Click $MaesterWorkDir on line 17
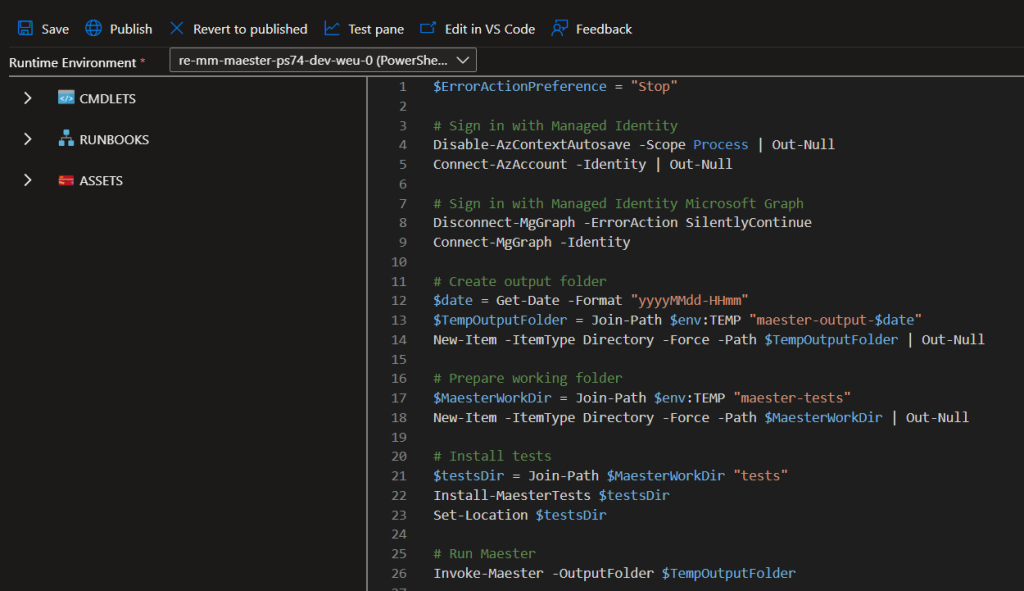The image size is (1024, 591). click(492, 398)
